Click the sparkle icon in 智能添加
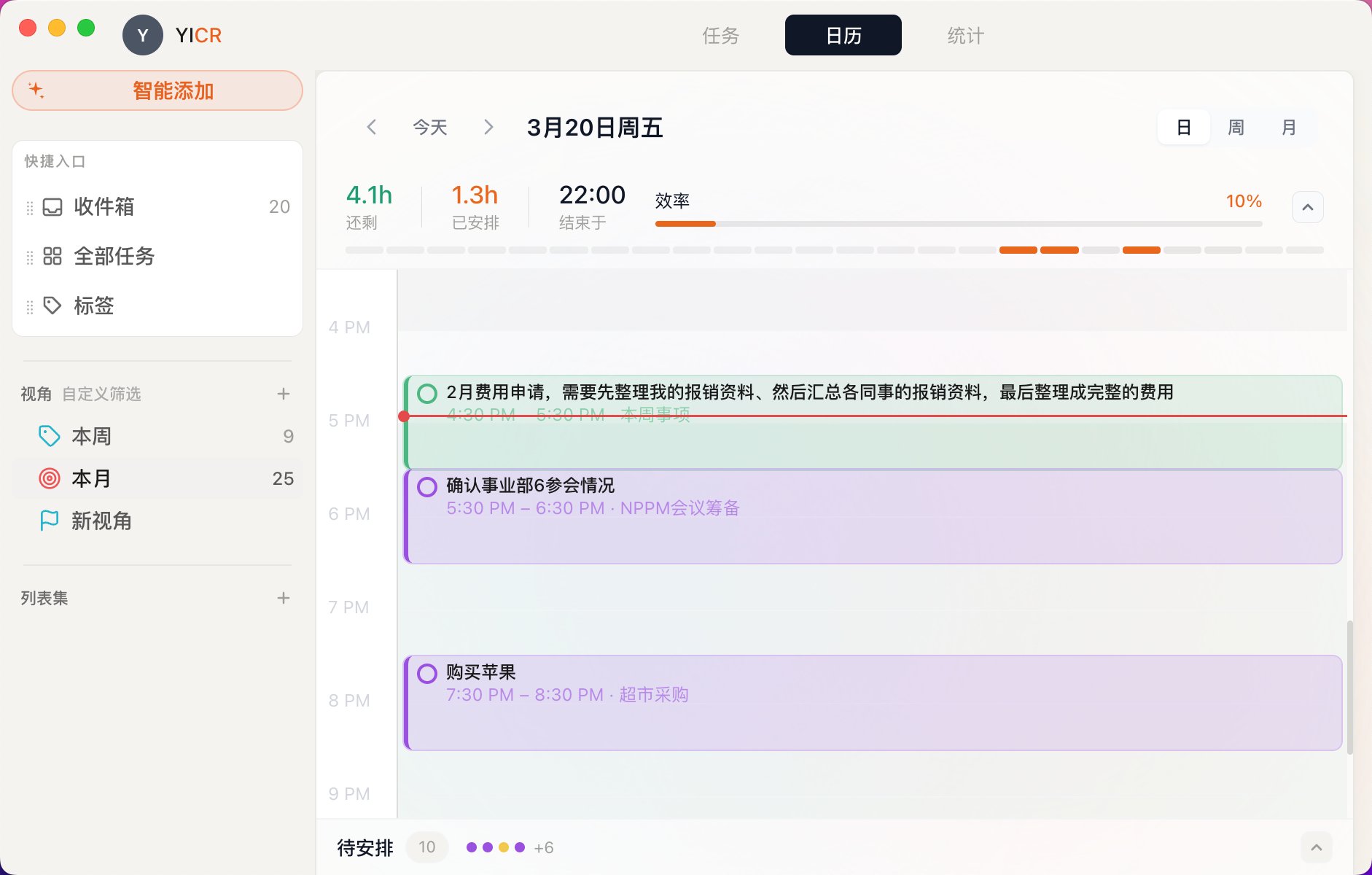Screen dimensions: 1372x875 [37, 90]
